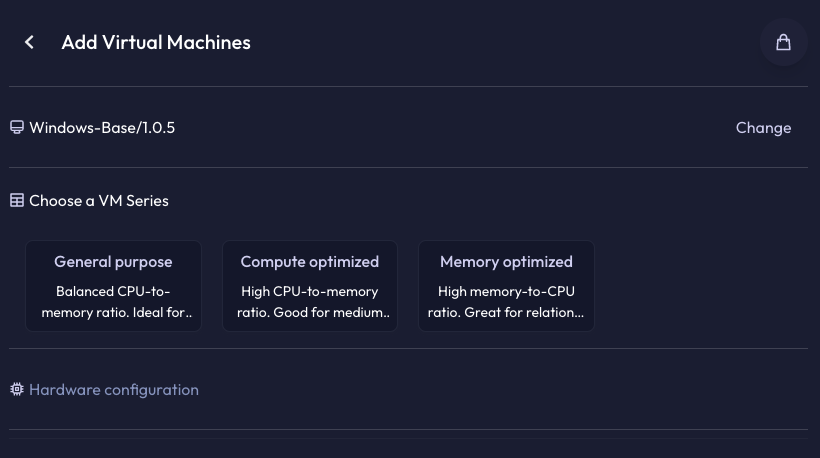Click the Choose a VM Series heading
This screenshot has height=458, width=820.
coord(99,201)
